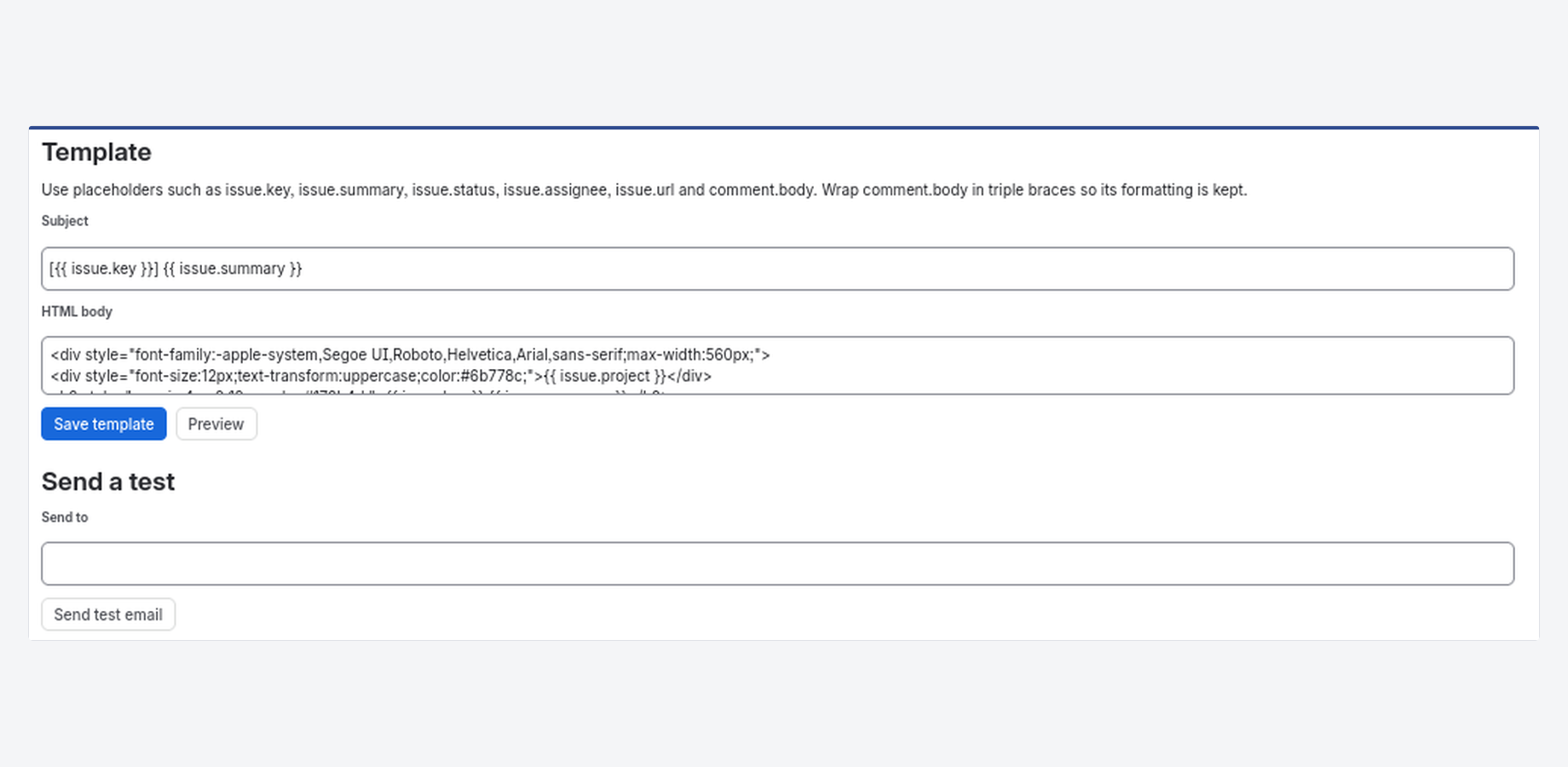Send the test email
Viewport: 1568px width, 767px height.
(x=108, y=614)
